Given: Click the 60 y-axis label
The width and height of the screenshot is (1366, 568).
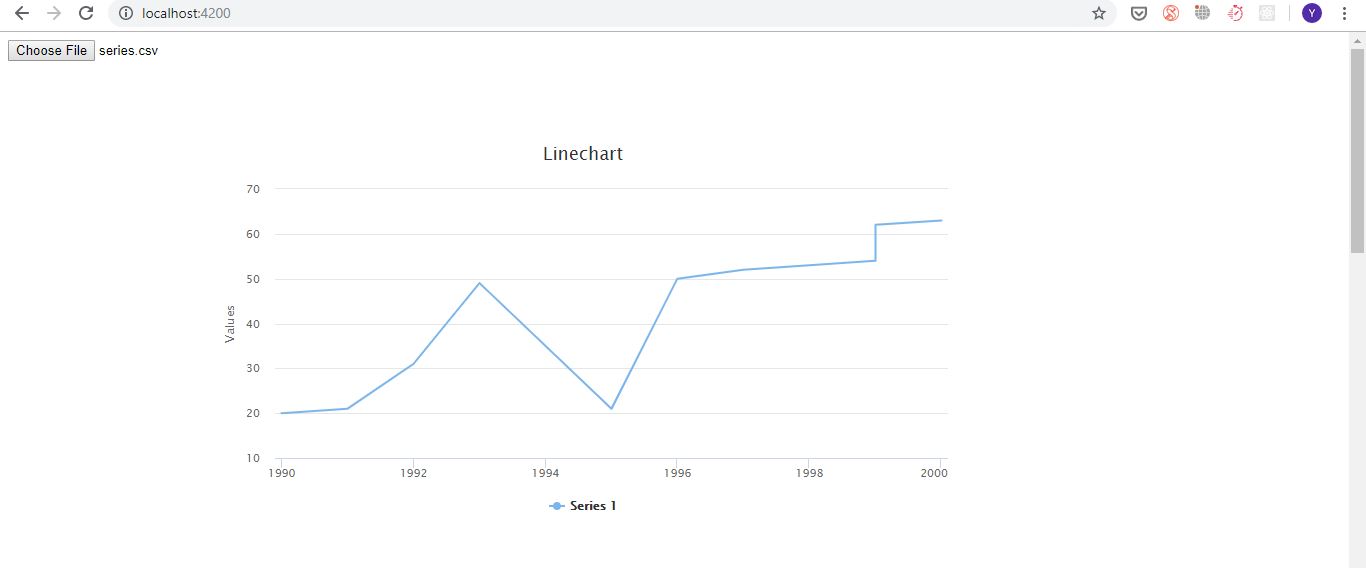Looking at the screenshot, I should click(253, 234).
